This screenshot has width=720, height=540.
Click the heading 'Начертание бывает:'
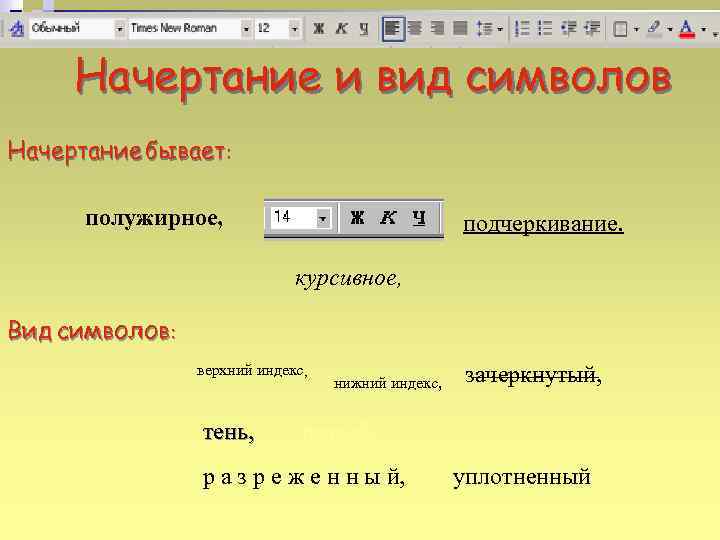(x=119, y=151)
